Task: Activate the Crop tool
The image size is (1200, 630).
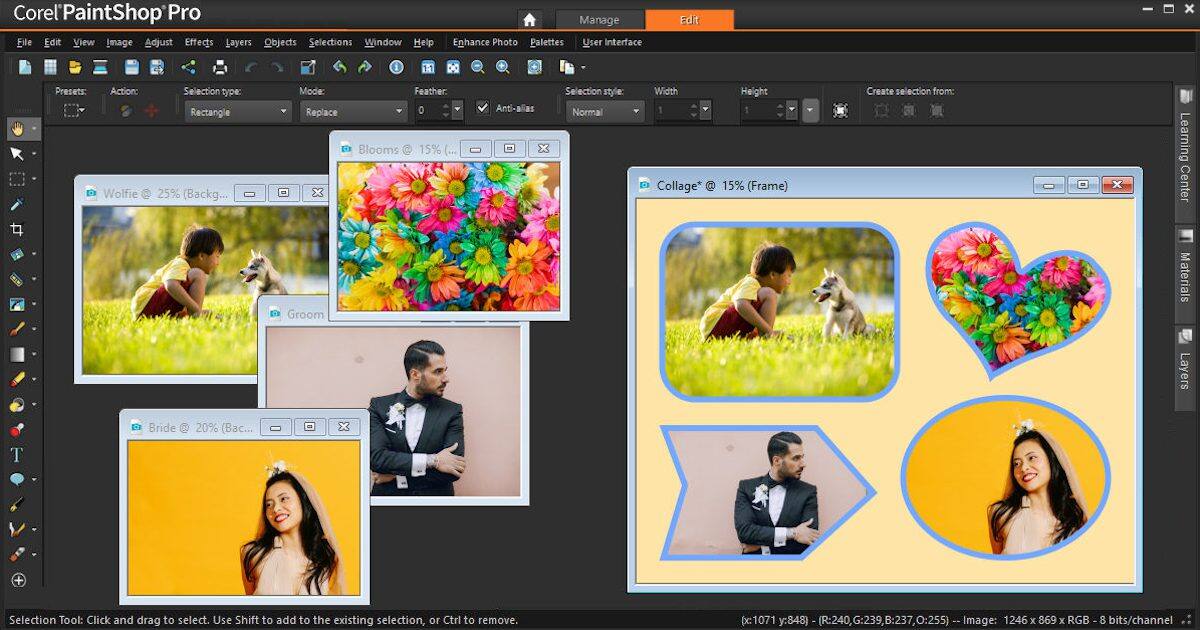Action: [18, 229]
